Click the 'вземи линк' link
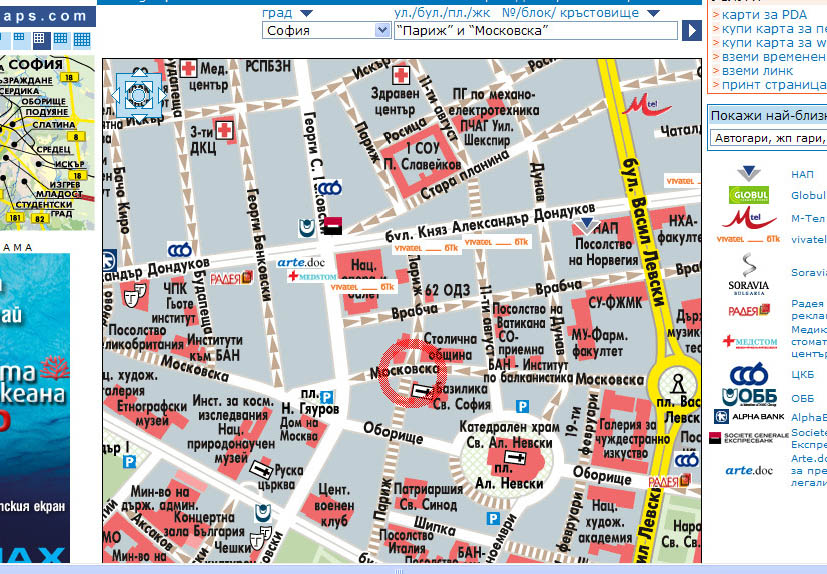 point(757,71)
